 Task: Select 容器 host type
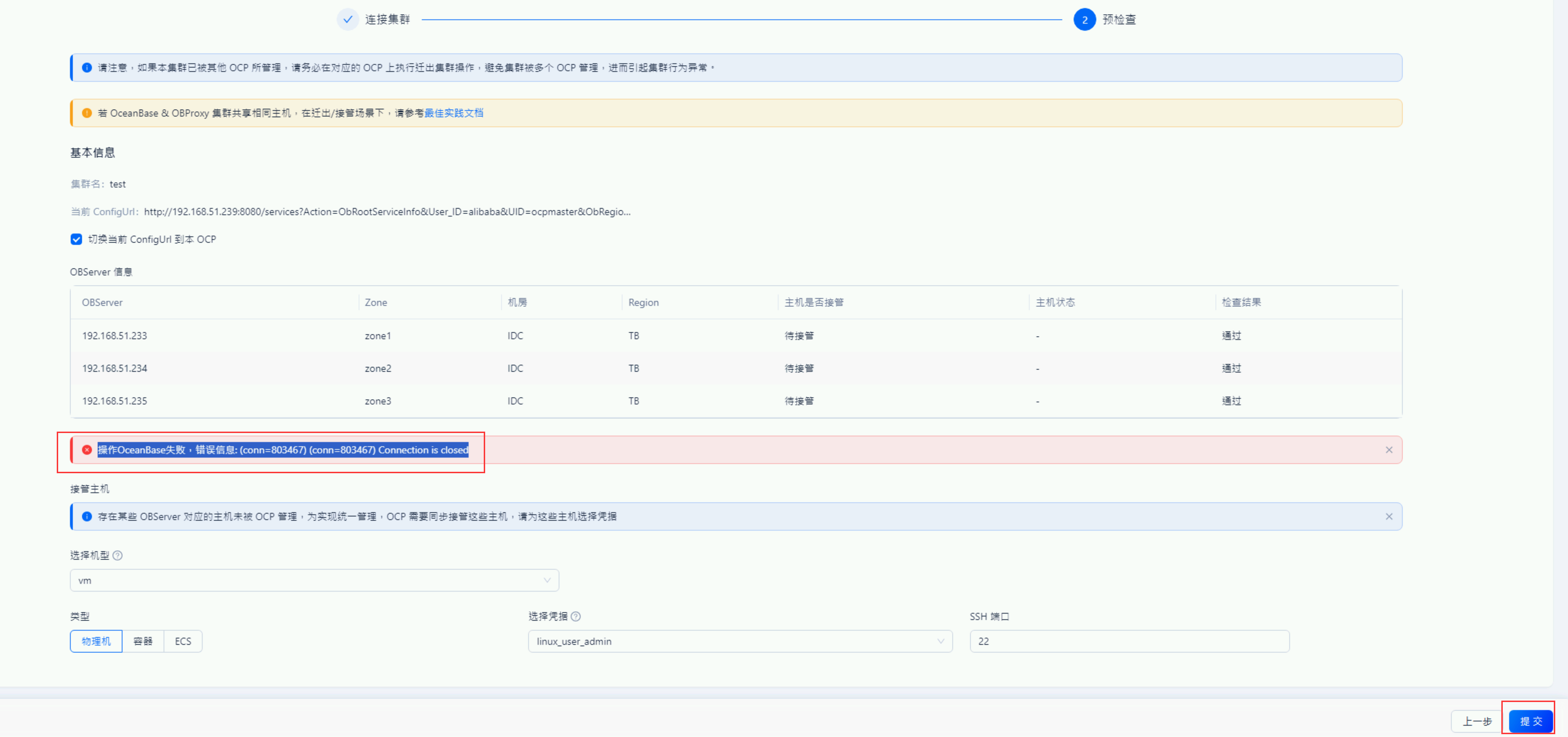(143, 641)
